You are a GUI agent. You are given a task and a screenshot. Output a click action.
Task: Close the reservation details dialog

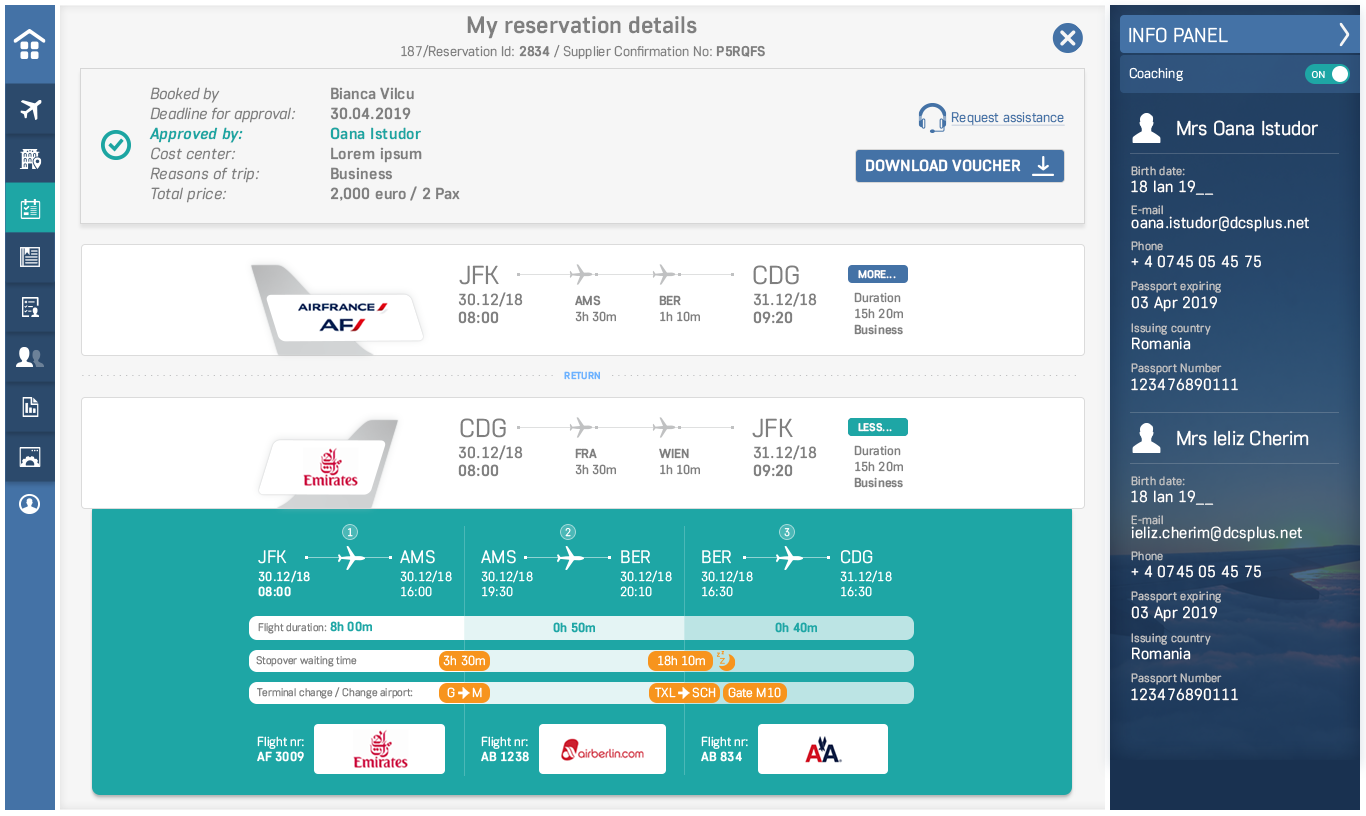click(1068, 39)
